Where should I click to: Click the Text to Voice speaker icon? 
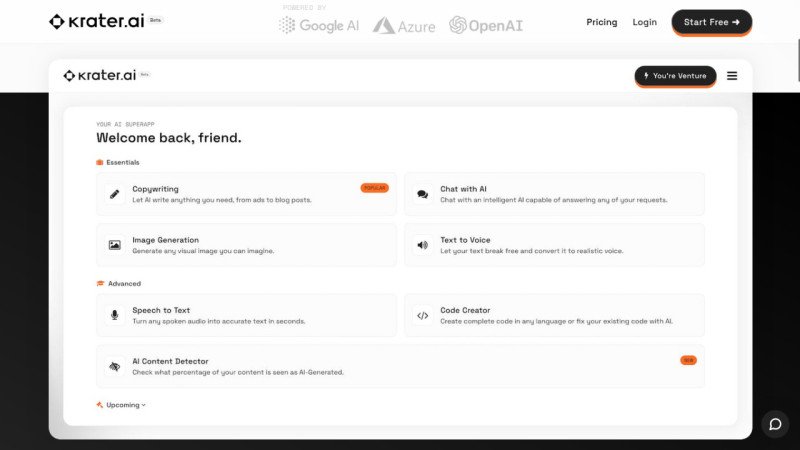(423, 245)
